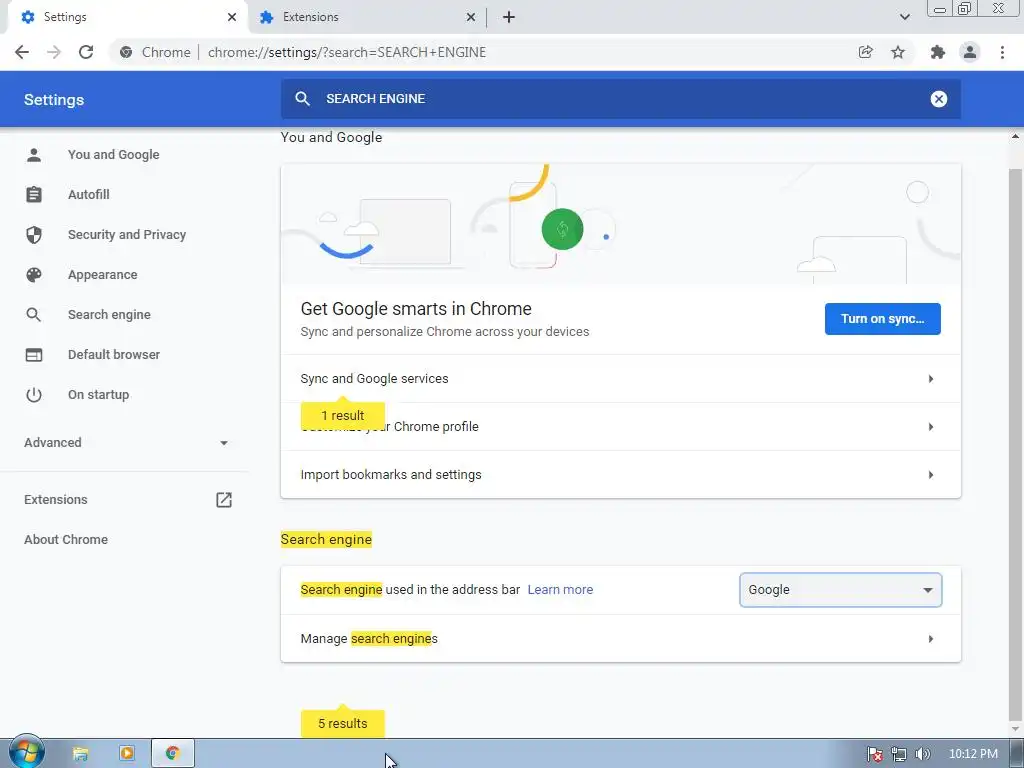This screenshot has height=768, width=1024.
Task: Click the address bar URL
Action: 347,52
